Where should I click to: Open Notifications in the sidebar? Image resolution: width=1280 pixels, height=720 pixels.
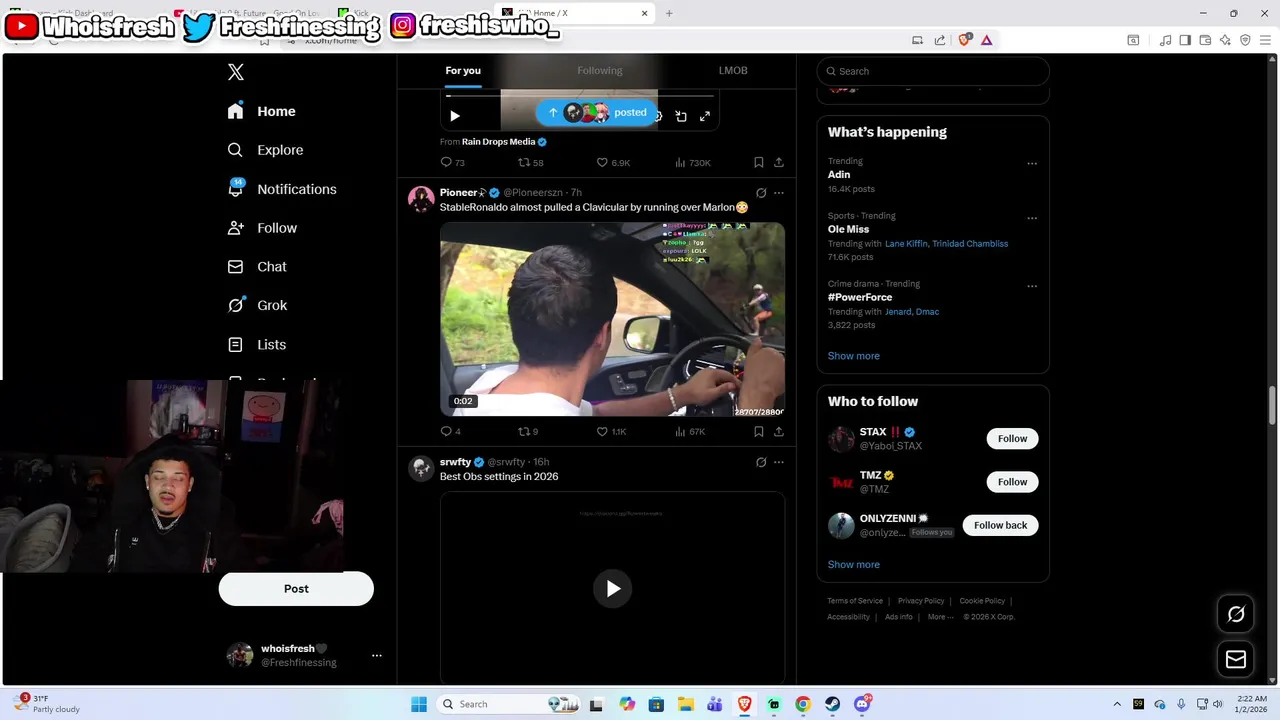pos(282,189)
